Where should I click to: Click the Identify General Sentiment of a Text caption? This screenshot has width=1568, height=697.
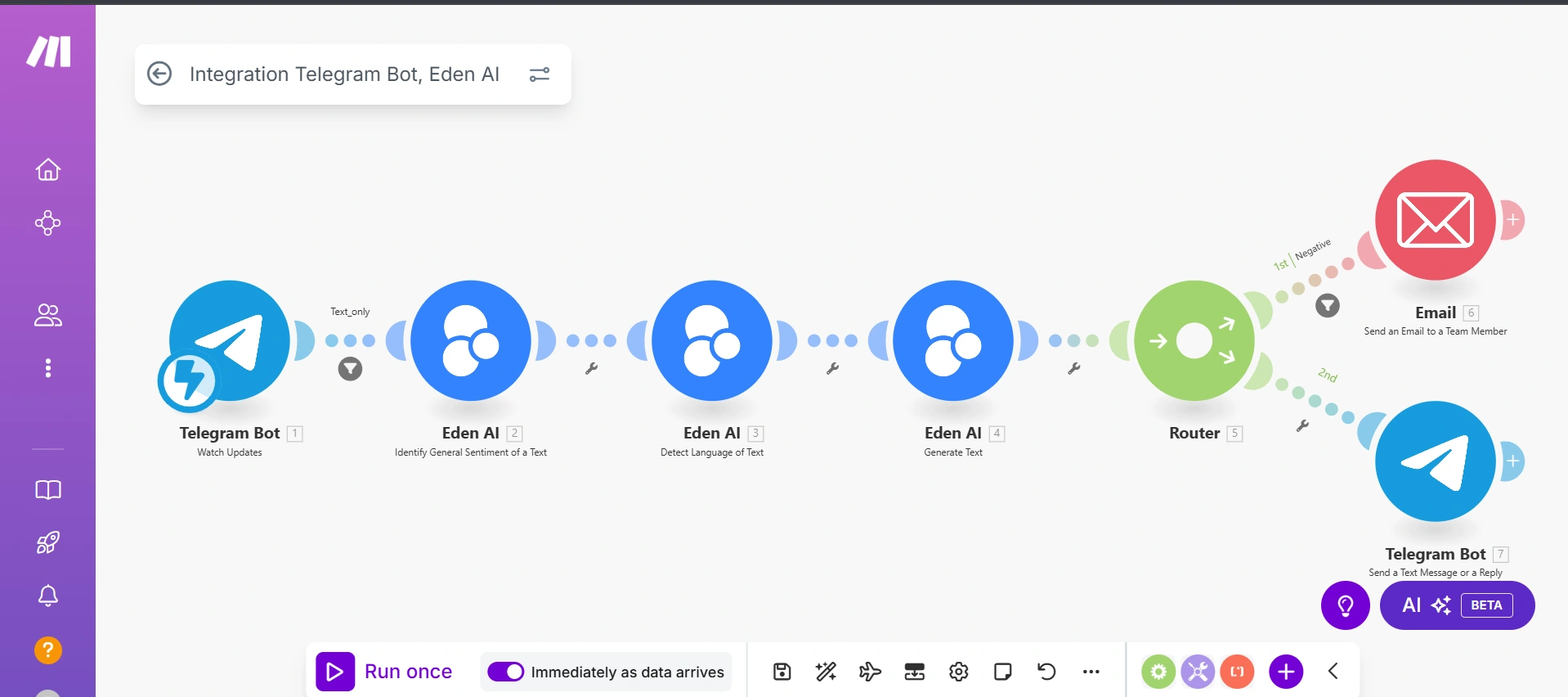[x=471, y=452]
